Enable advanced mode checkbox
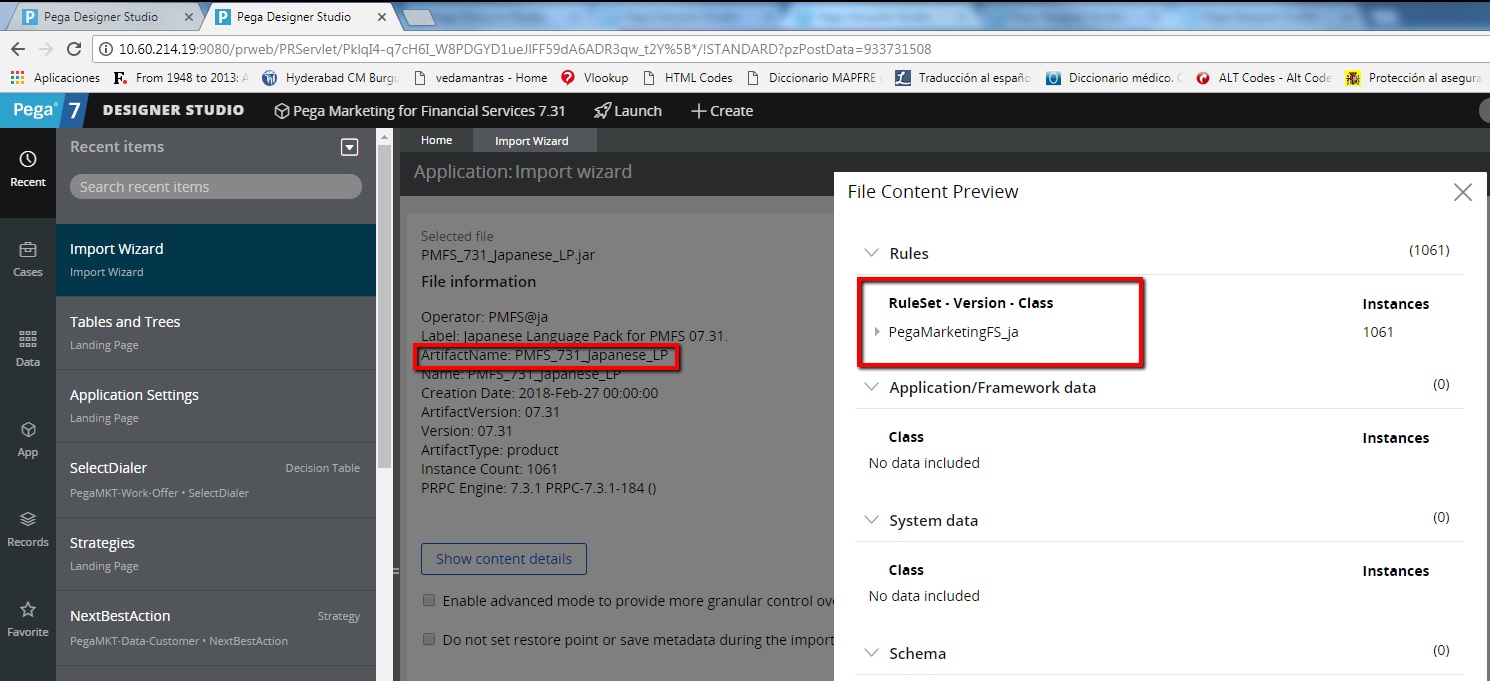Image resolution: width=1490 pixels, height=681 pixels. point(429,601)
